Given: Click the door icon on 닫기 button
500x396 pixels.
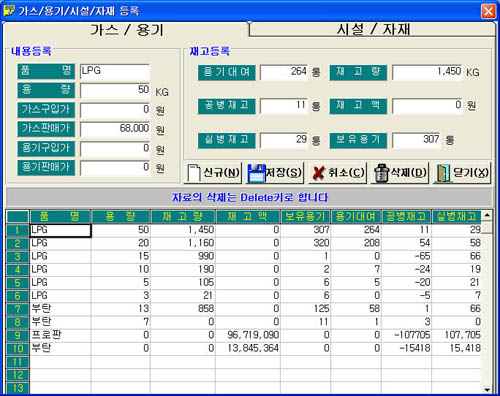Looking at the screenshot, I should [x=443, y=173].
